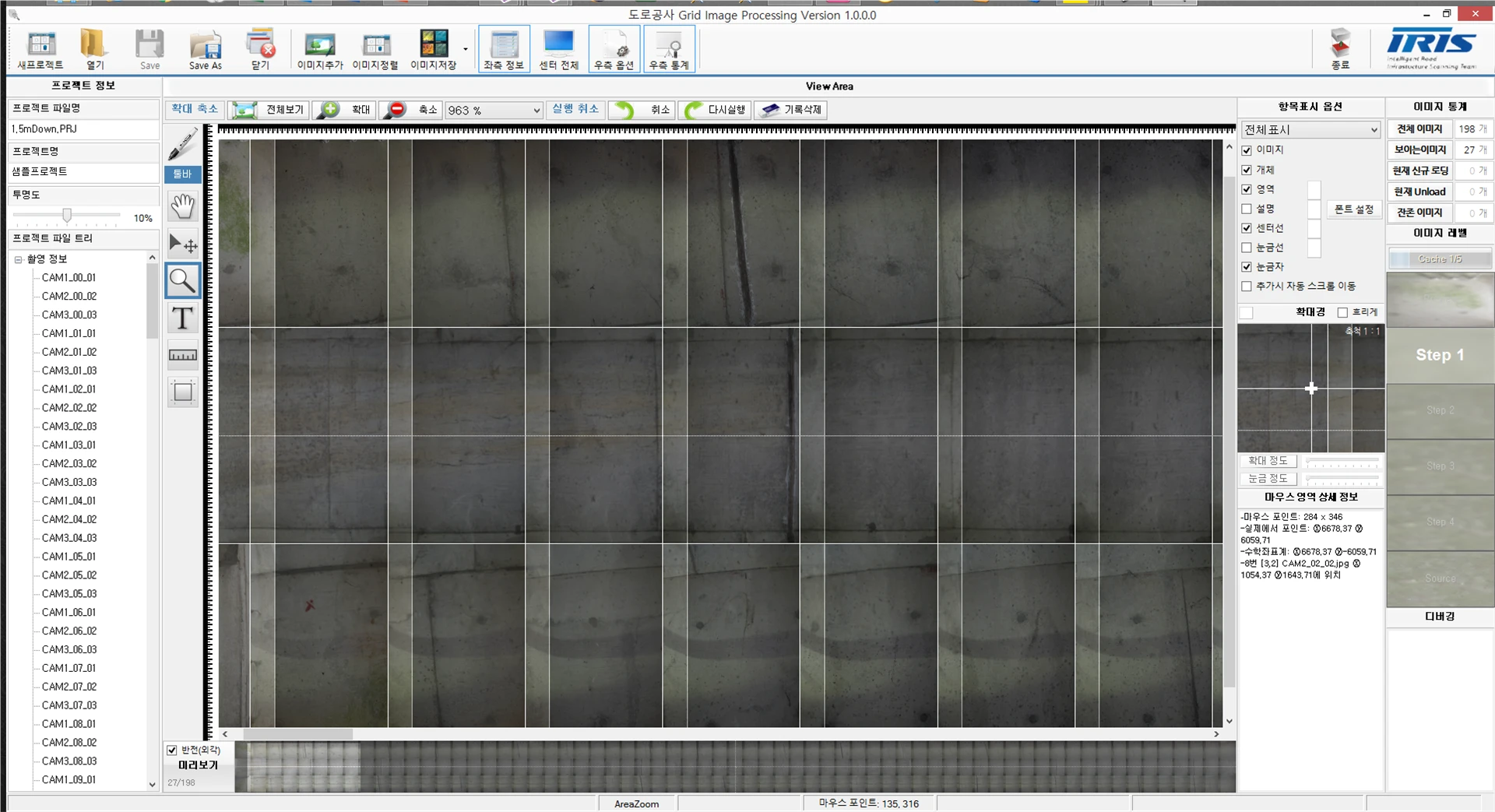Select the pen drawing tool

coord(183,146)
